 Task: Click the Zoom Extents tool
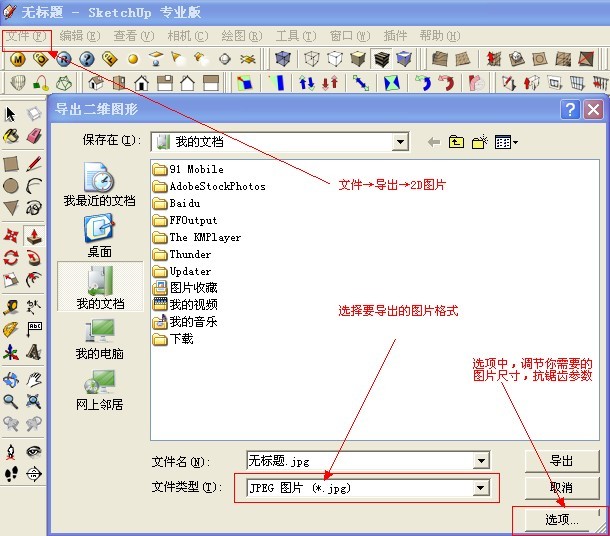tap(34, 401)
